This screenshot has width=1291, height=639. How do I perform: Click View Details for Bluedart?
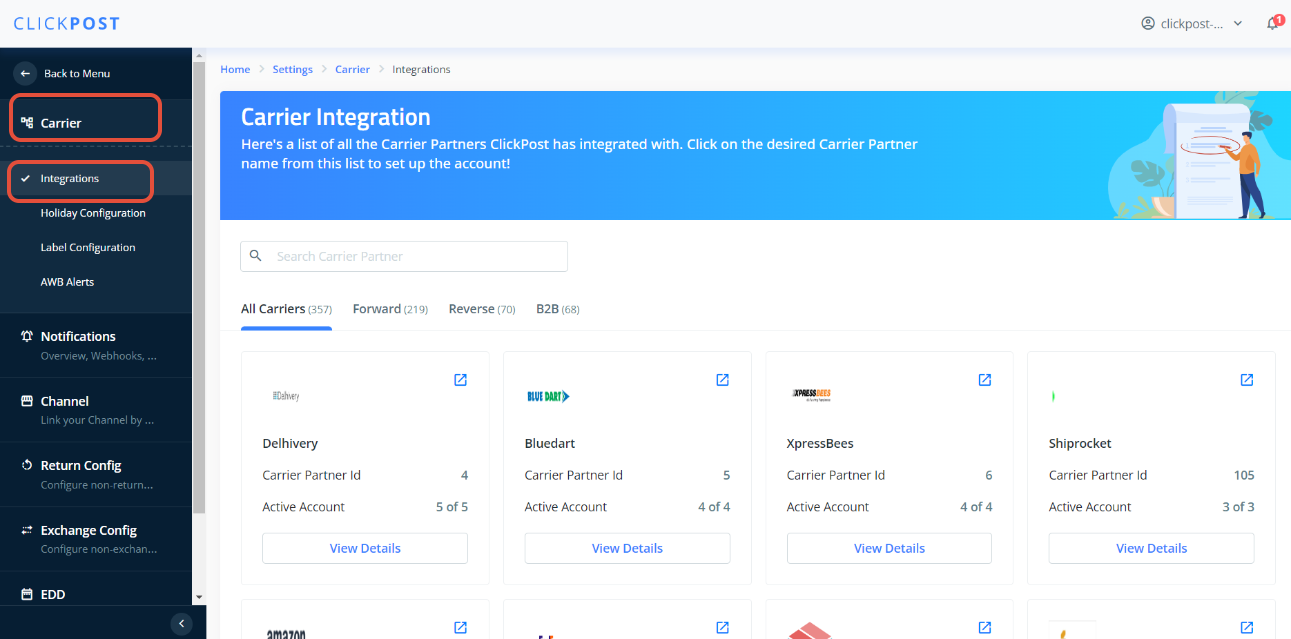click(627, 548)
